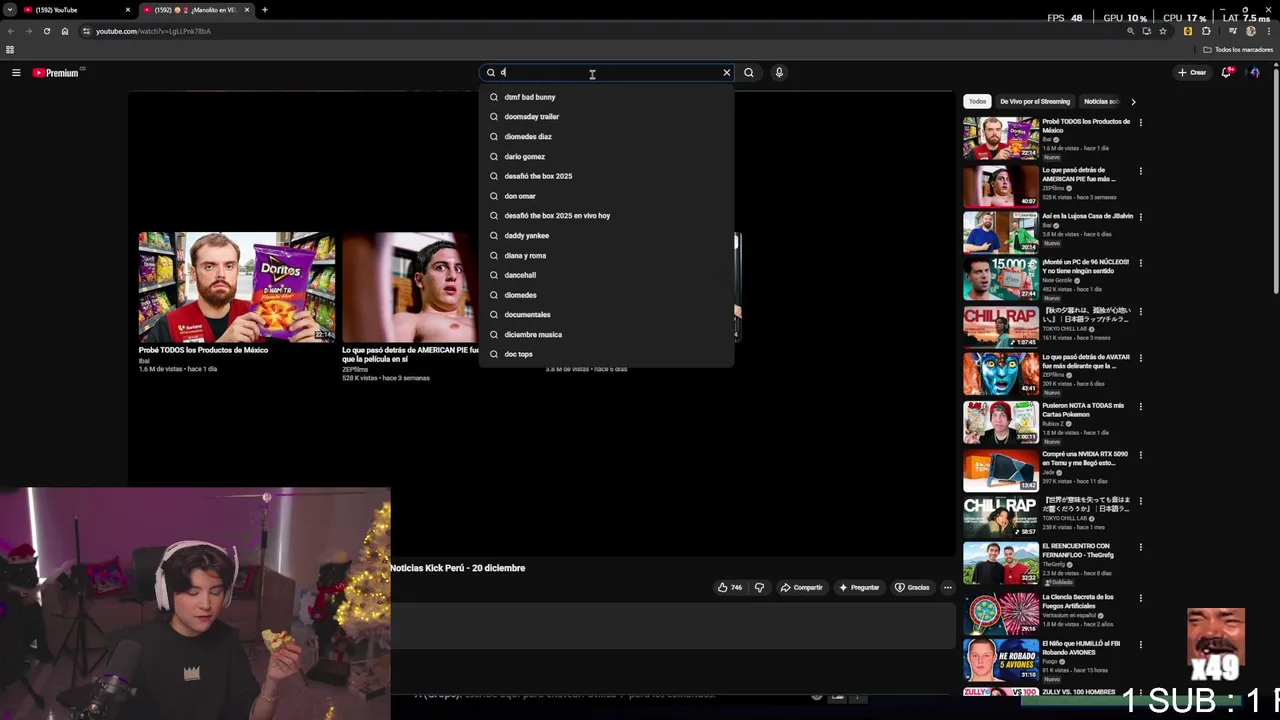Select the Noticias filter chip
This screenshot has width=1280, height=720.
(x=1101, y=101)
